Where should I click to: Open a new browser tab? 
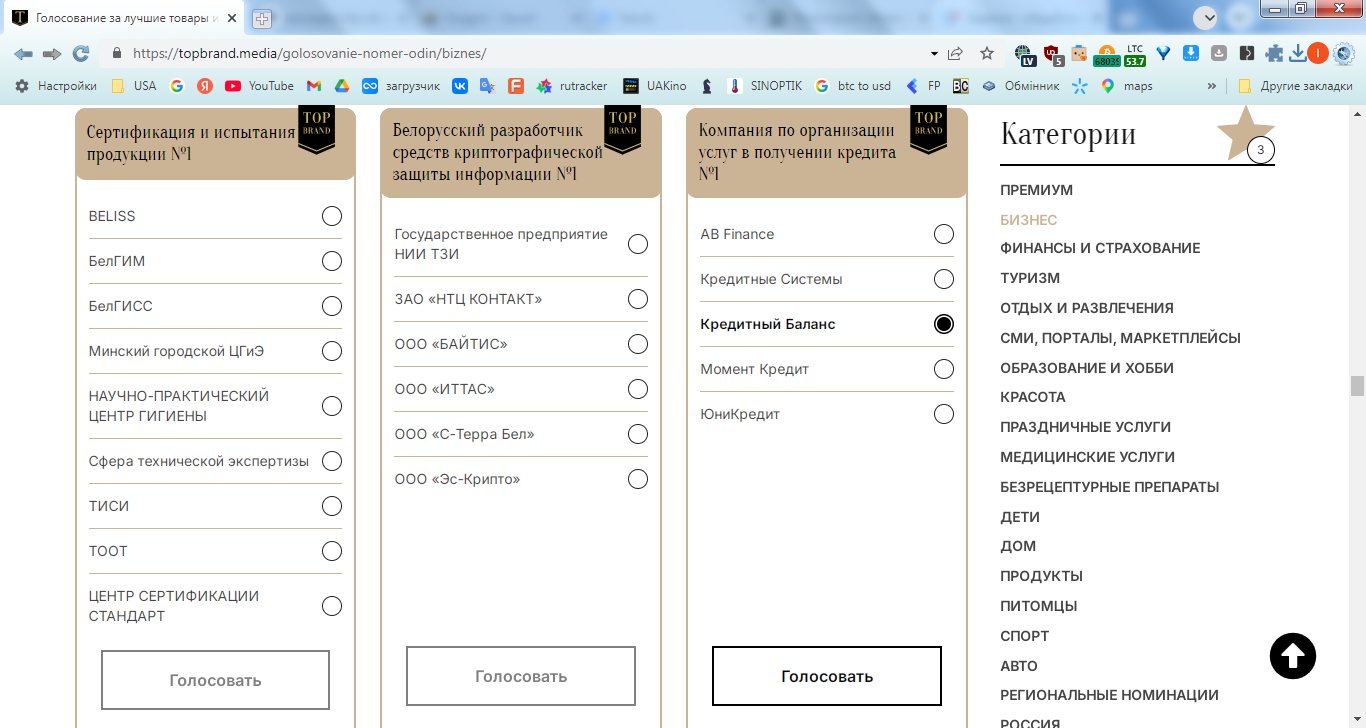262,18
